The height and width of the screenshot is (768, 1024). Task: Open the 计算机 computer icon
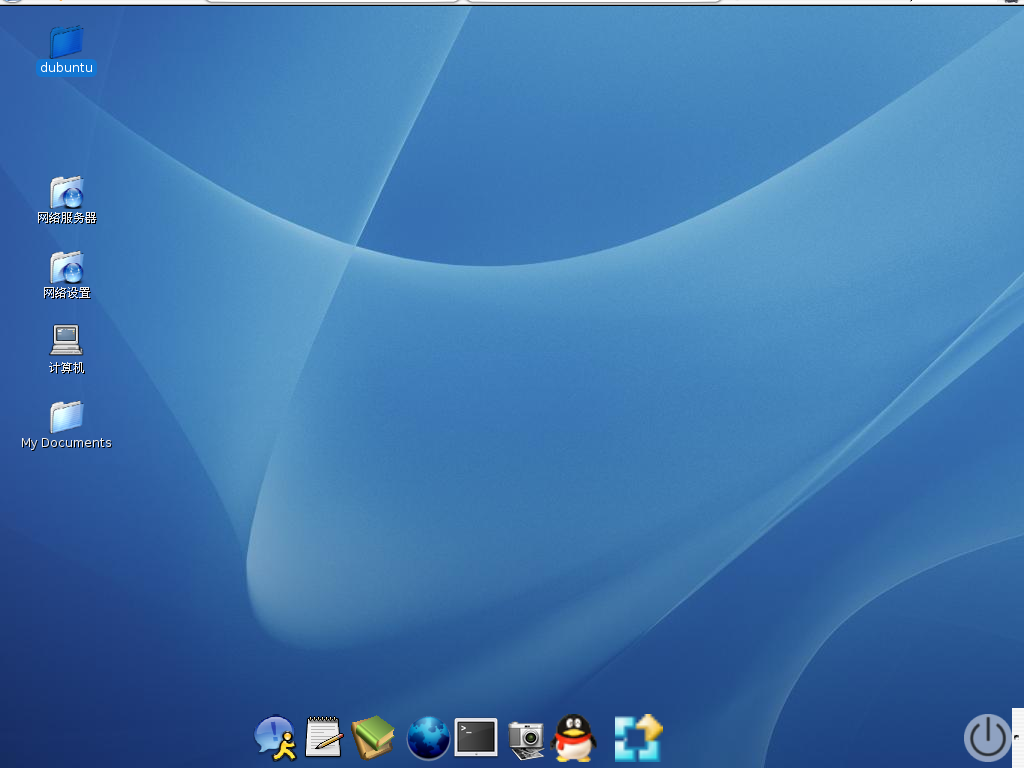pos(66,340)
